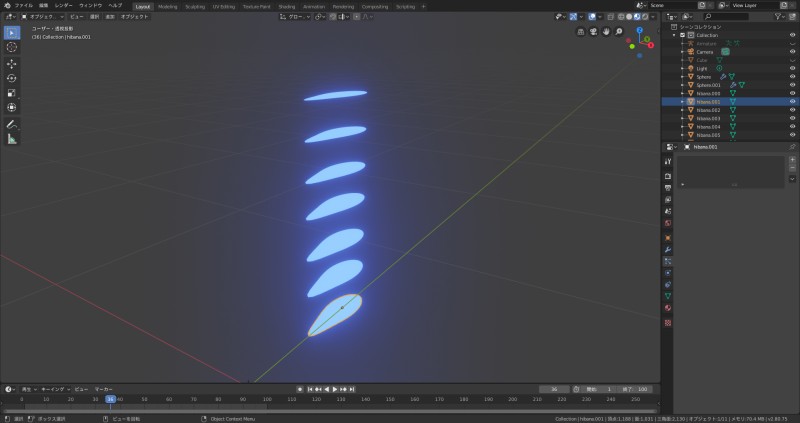
Task: Open the Material properties sphere tab
Action: 668,308
